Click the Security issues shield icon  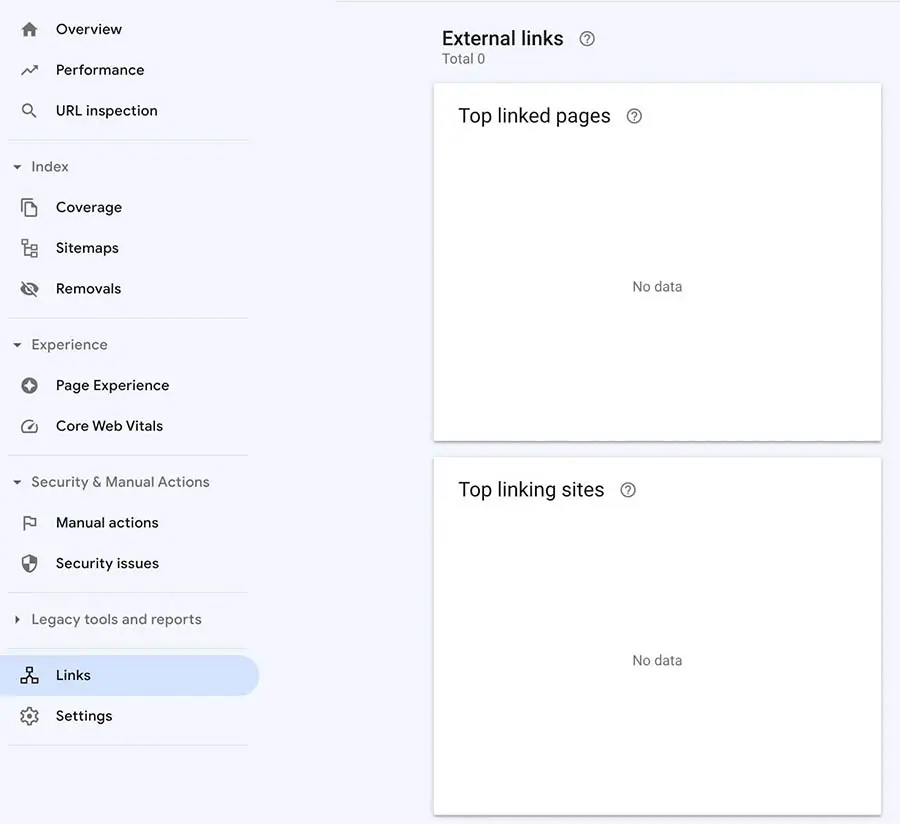(29, 564)
